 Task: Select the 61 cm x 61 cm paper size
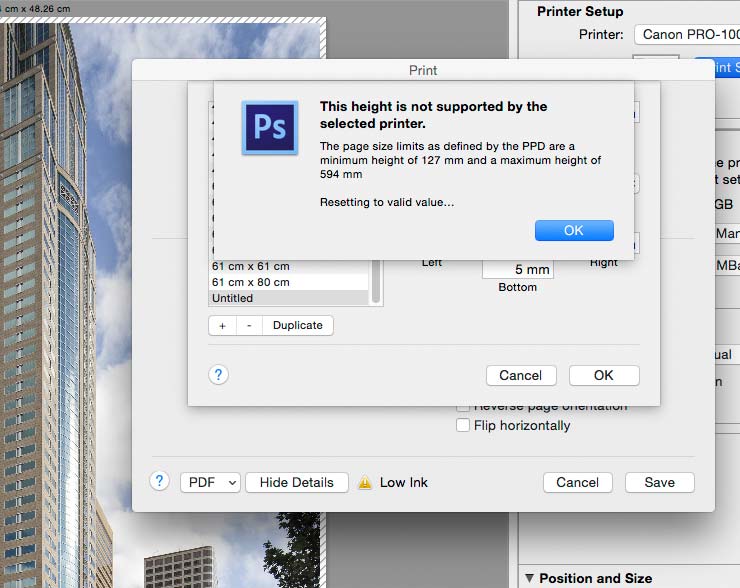point(289,266)
